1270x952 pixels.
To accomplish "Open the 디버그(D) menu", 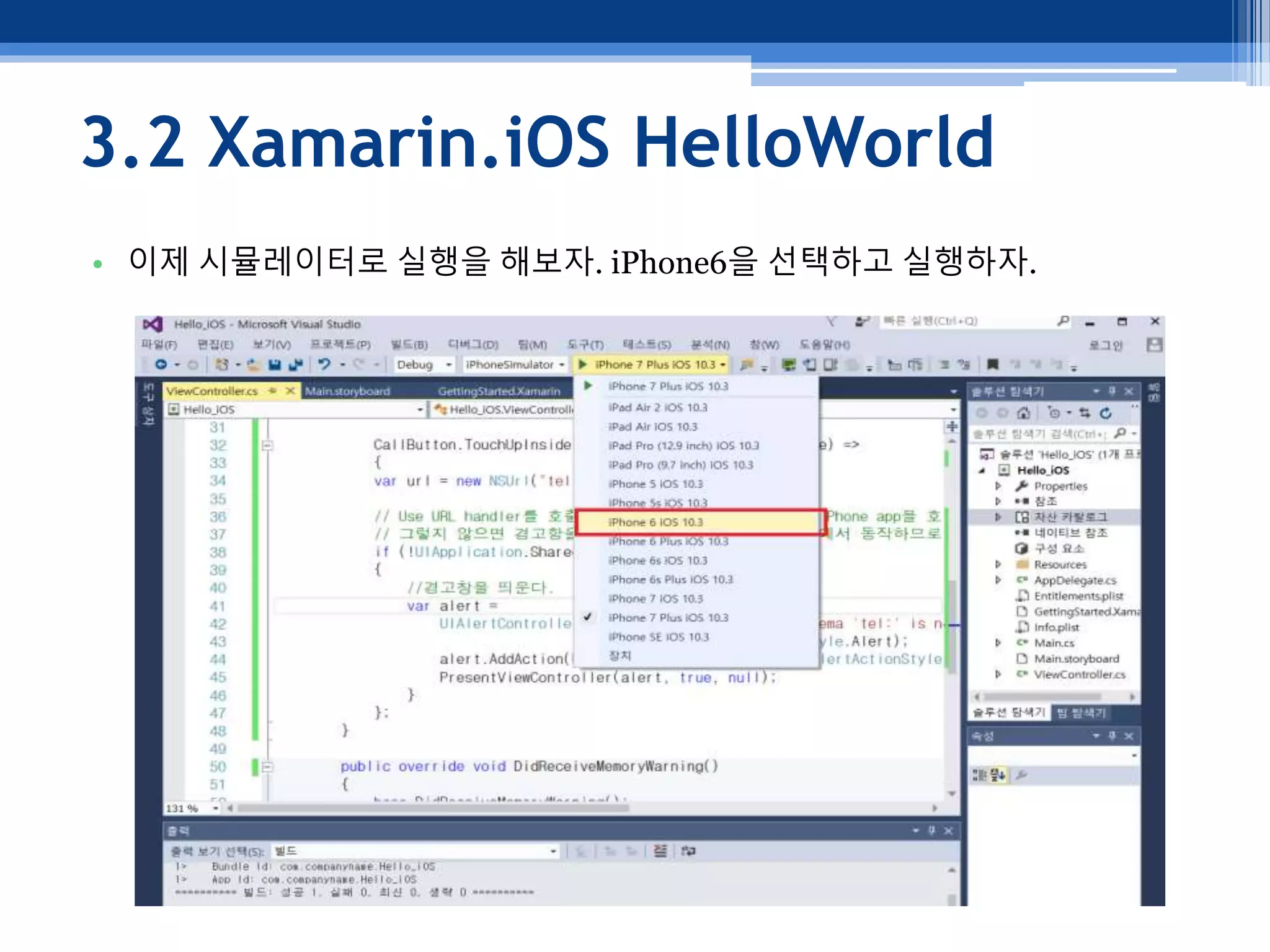I will point(473,345).
